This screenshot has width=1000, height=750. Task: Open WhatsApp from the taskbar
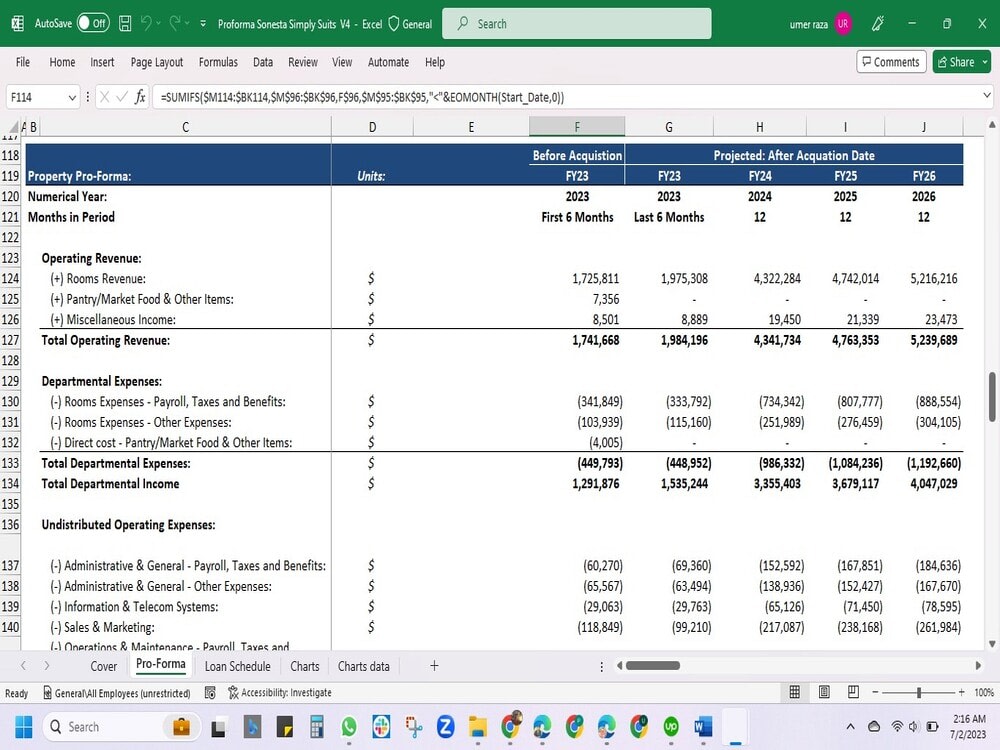(349, 727)
